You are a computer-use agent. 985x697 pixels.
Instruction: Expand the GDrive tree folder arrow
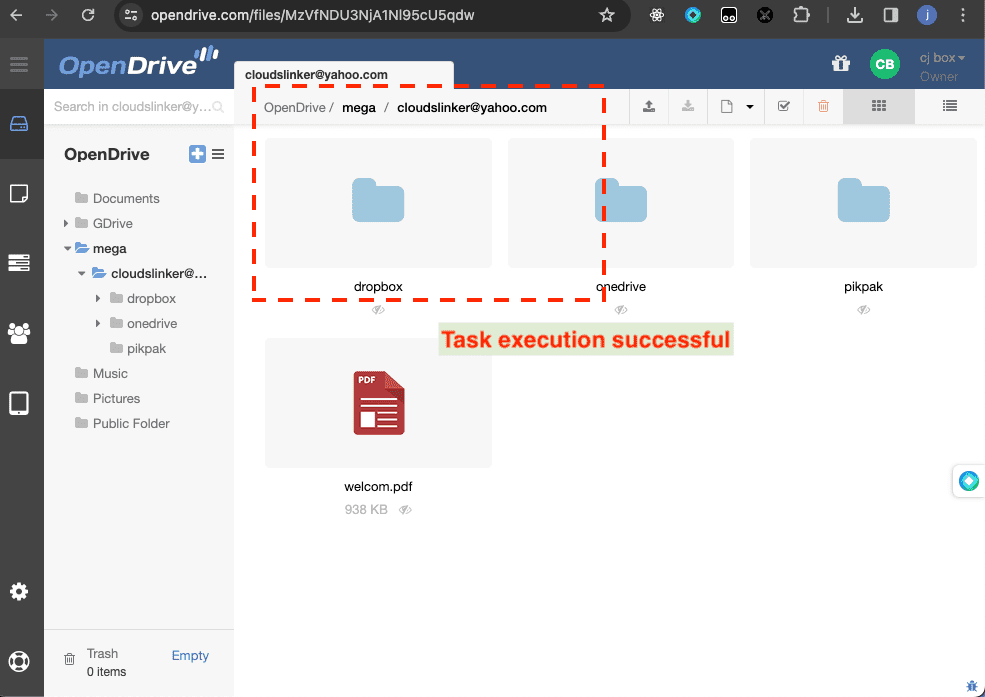[65, 223]
